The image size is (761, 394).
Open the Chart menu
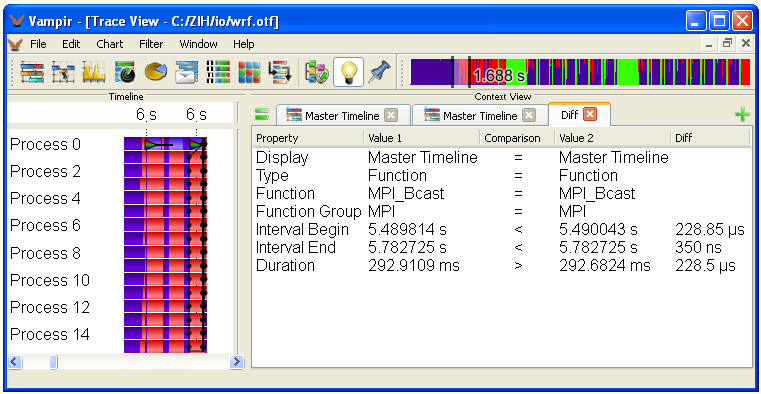pyautogui.click(x=110, y=44)
